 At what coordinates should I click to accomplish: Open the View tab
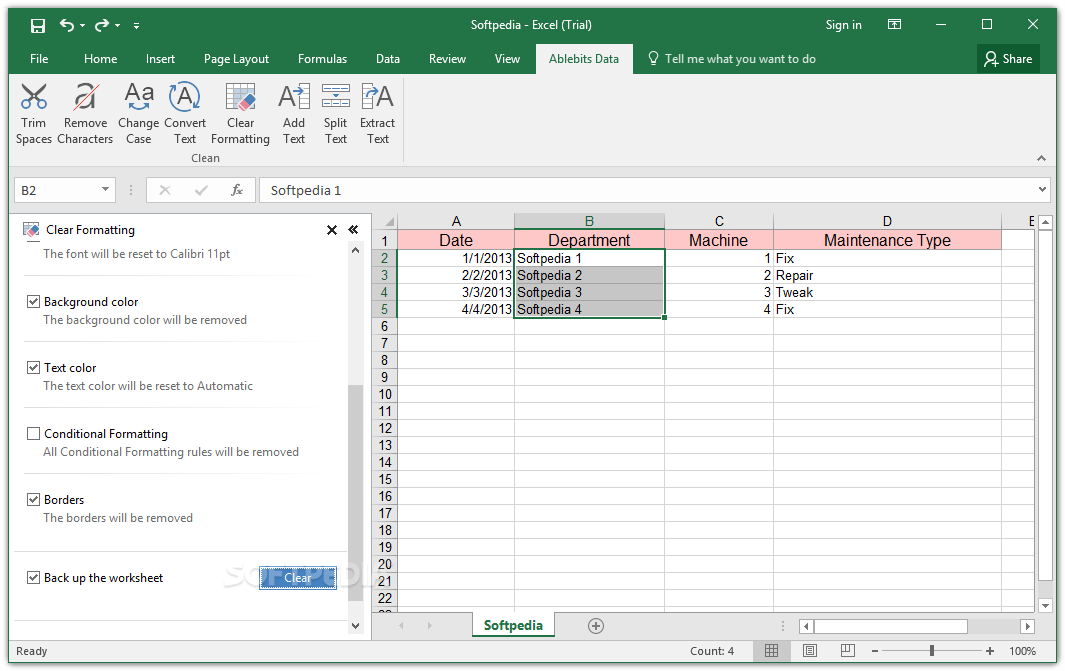pos(507,59)
